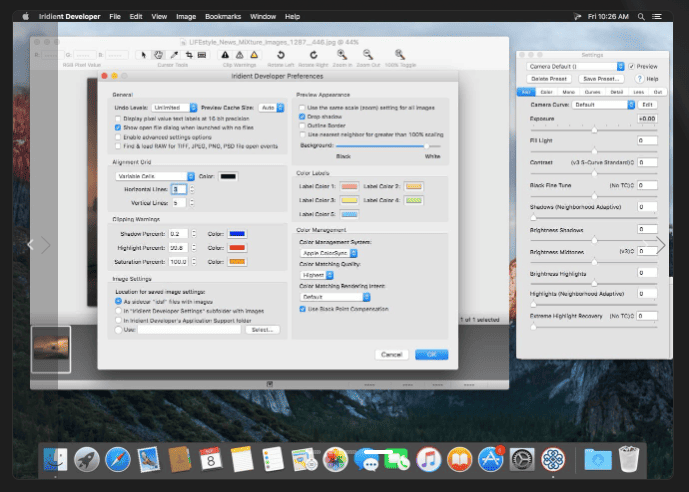This screenshot has height=492, width=689.
Task: Open Color Management System Apple ColorSync dropdown
Action: [329, 253]
